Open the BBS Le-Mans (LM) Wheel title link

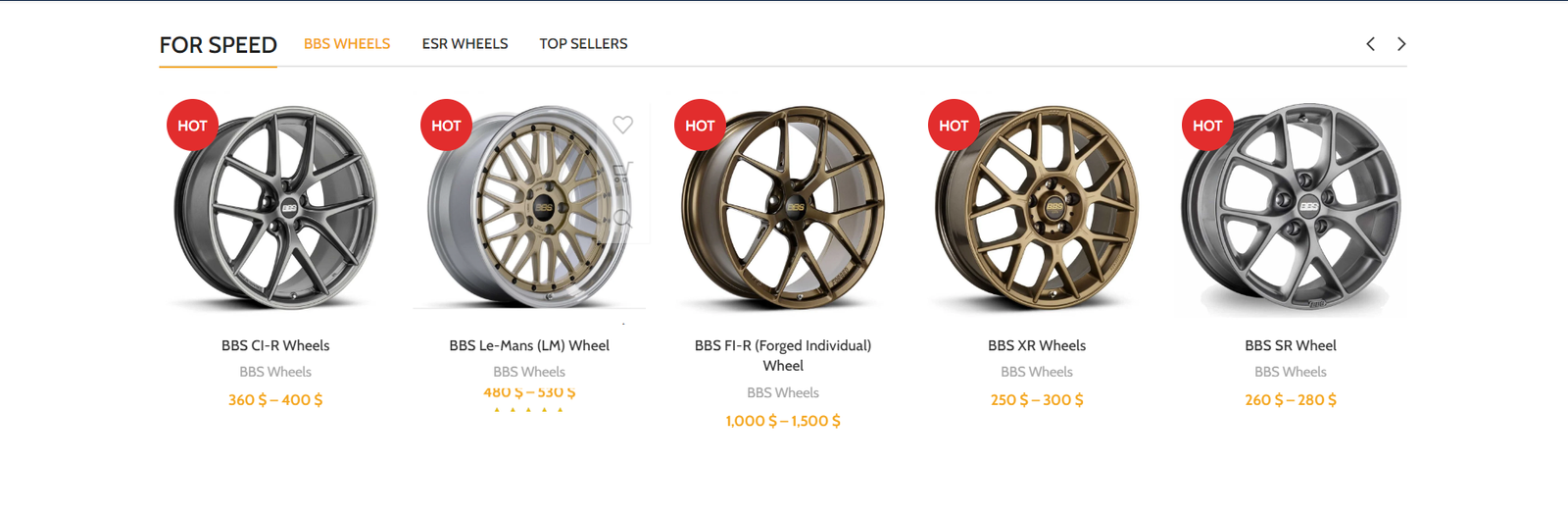coord(529,345)
